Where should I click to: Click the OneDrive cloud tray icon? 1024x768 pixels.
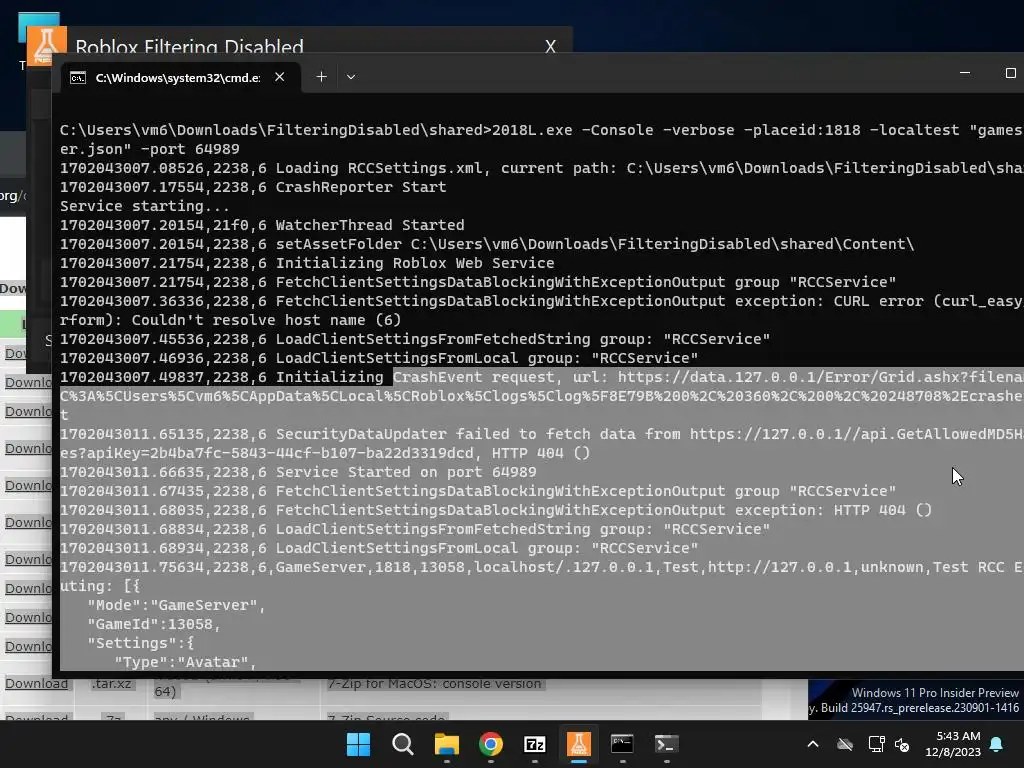[x=845, y=744]
